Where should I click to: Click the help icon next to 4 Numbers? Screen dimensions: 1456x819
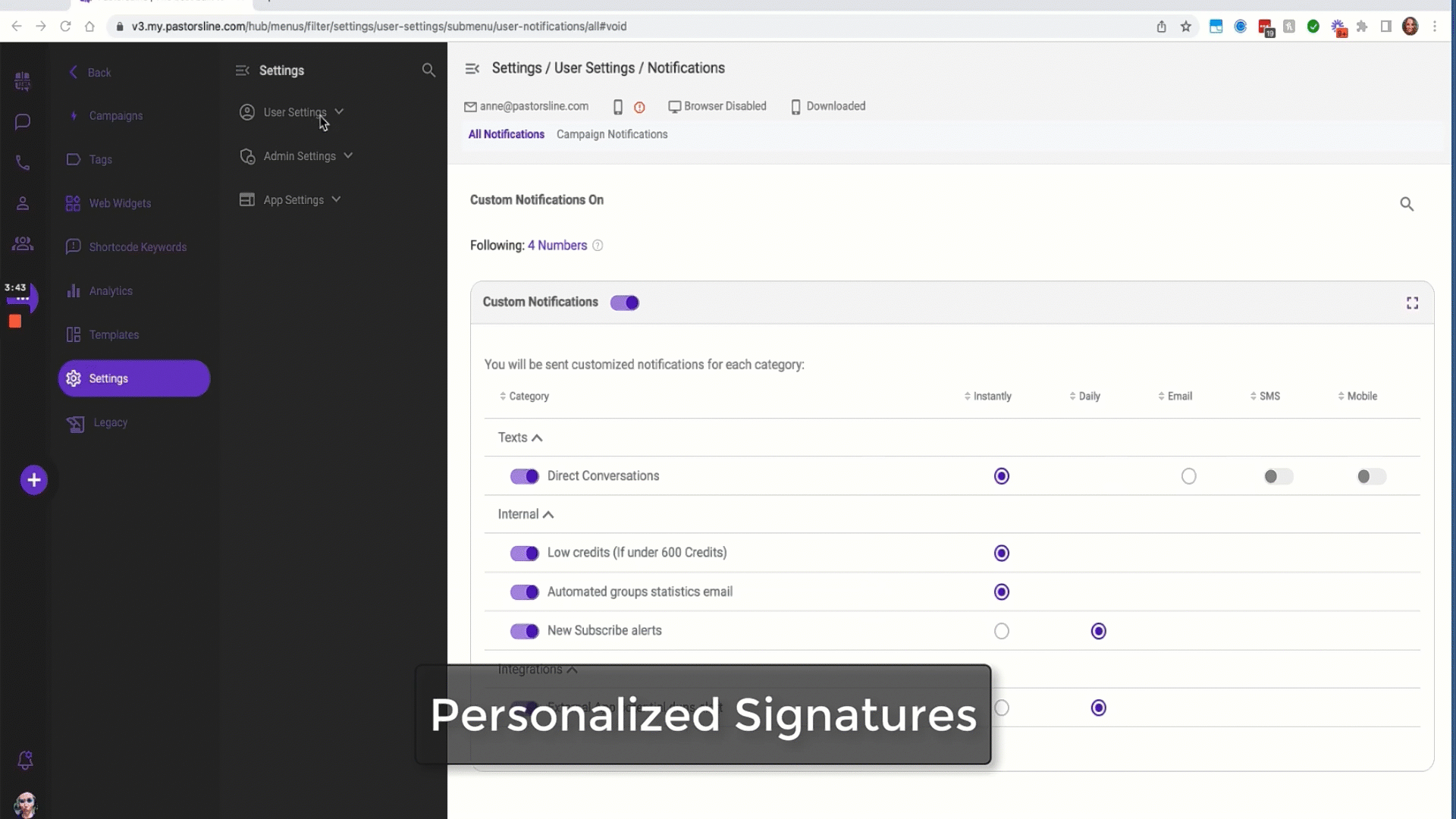tap(598, 246)
